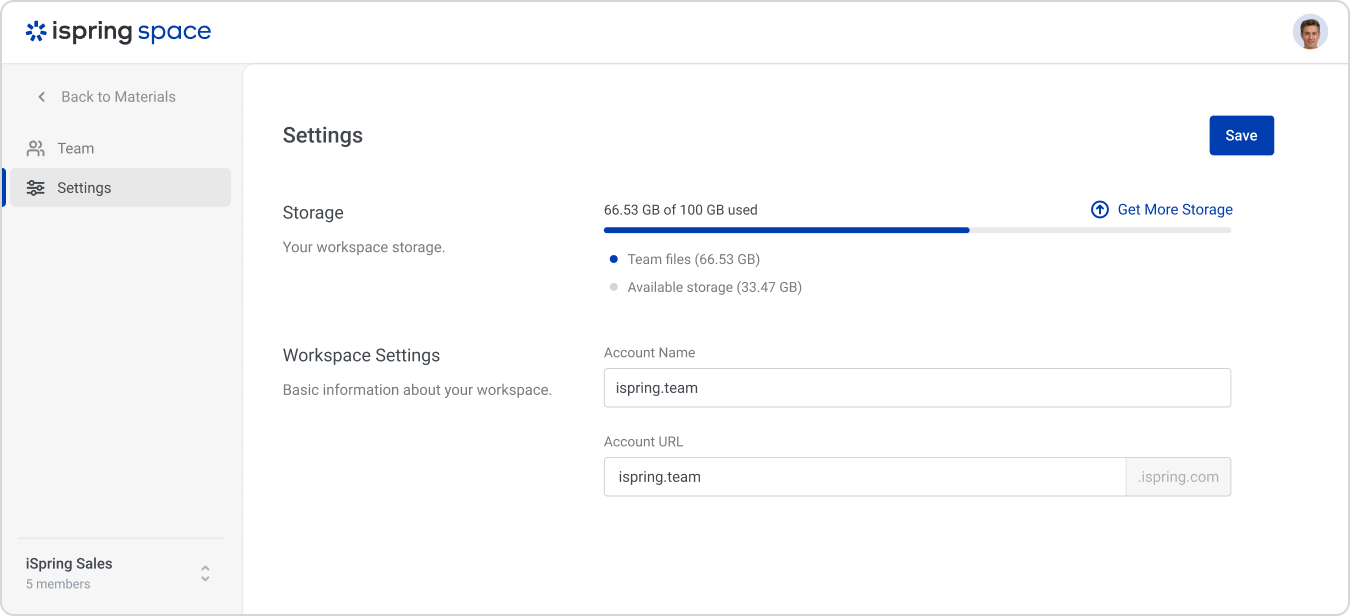Click the Settings sliders icon
The height and width of the screenshot is (616, 1350).
[x=36, y=188]
